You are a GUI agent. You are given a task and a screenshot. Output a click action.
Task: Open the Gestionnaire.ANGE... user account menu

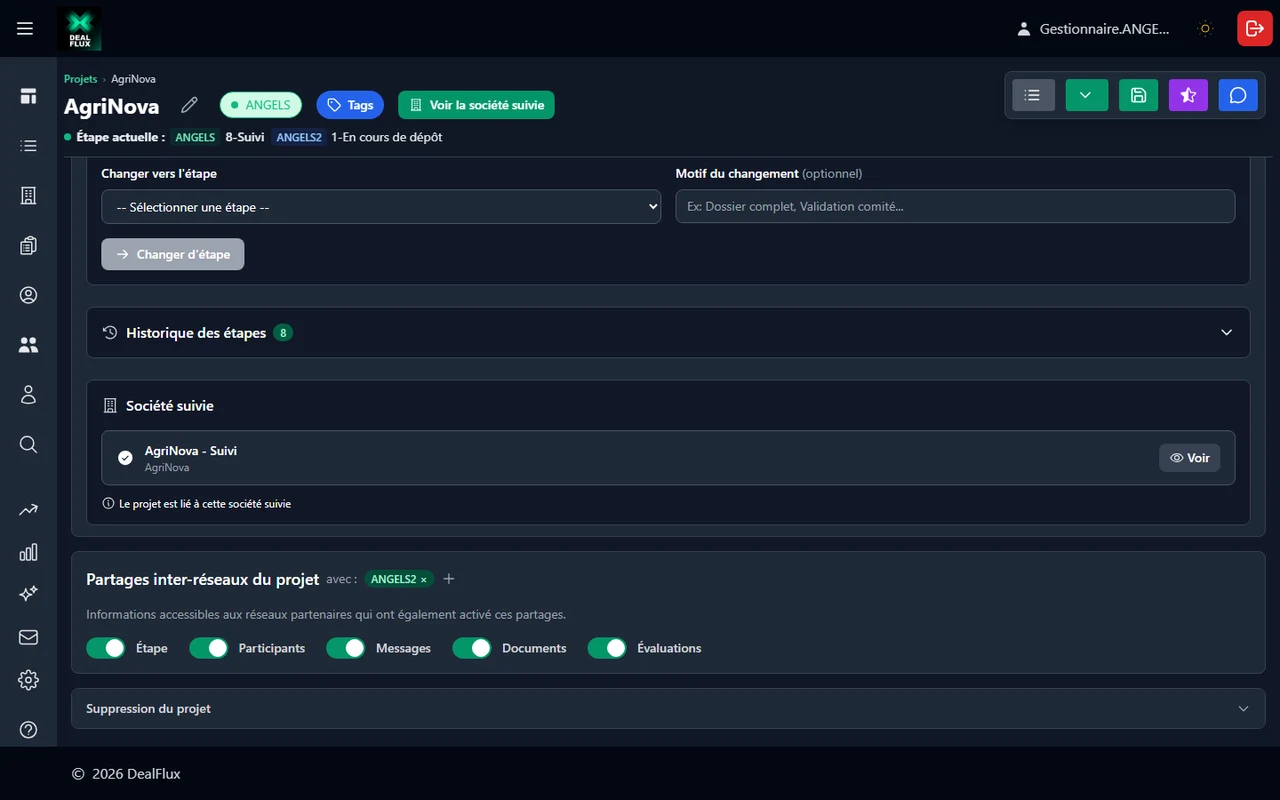point(1093,29)
